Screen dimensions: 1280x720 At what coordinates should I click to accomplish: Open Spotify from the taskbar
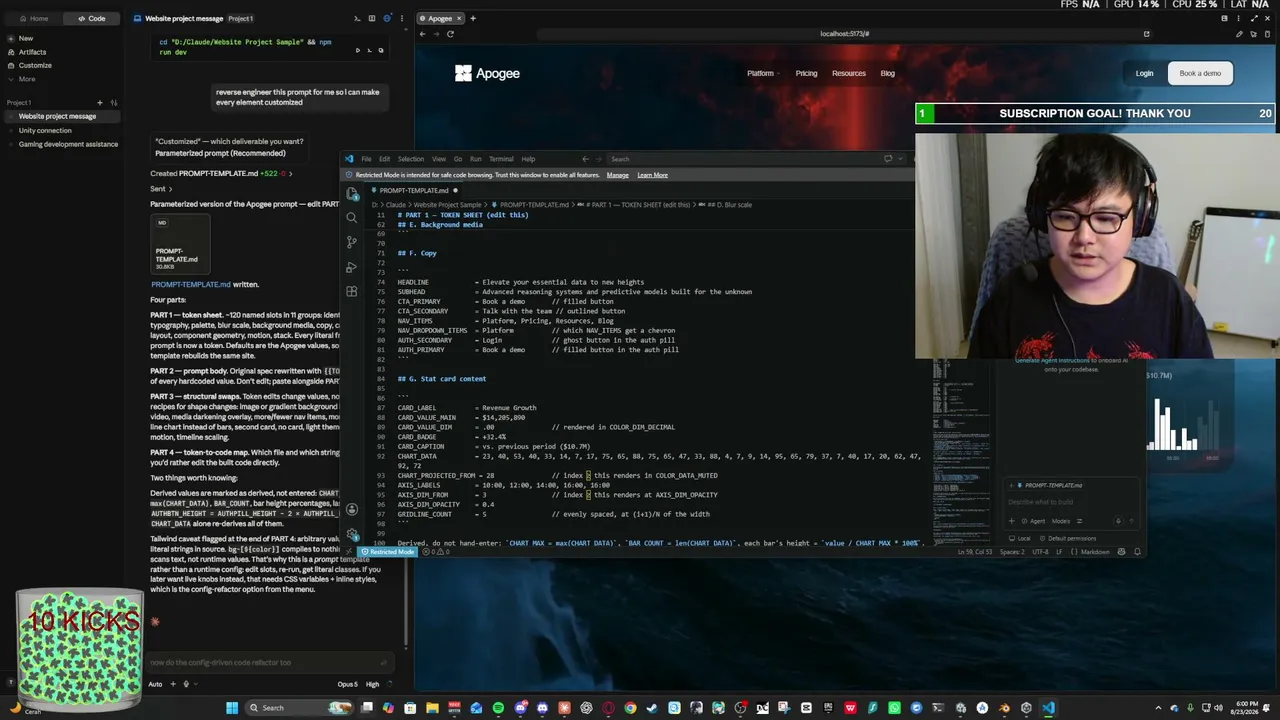[498, 708]
